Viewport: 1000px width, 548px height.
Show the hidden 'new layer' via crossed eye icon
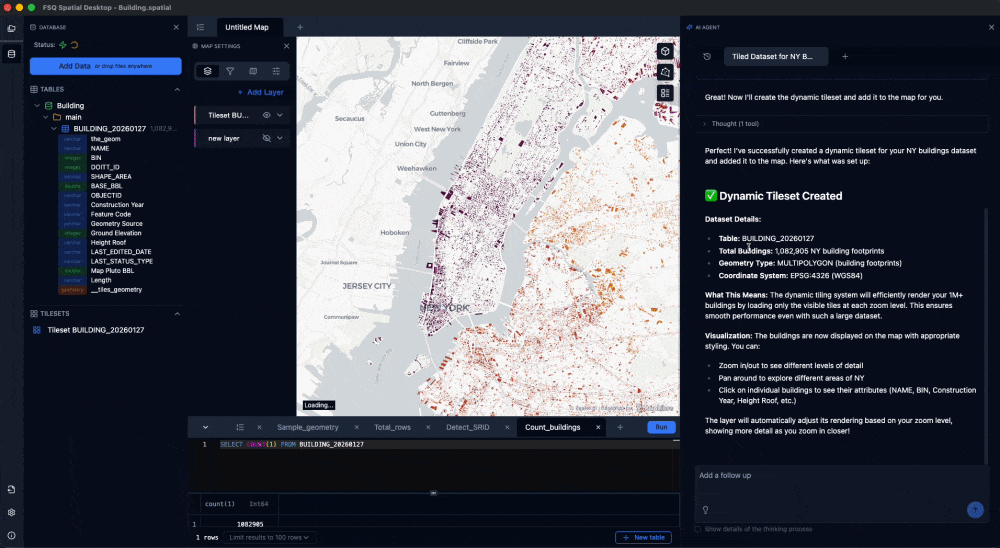click(267, 138)
